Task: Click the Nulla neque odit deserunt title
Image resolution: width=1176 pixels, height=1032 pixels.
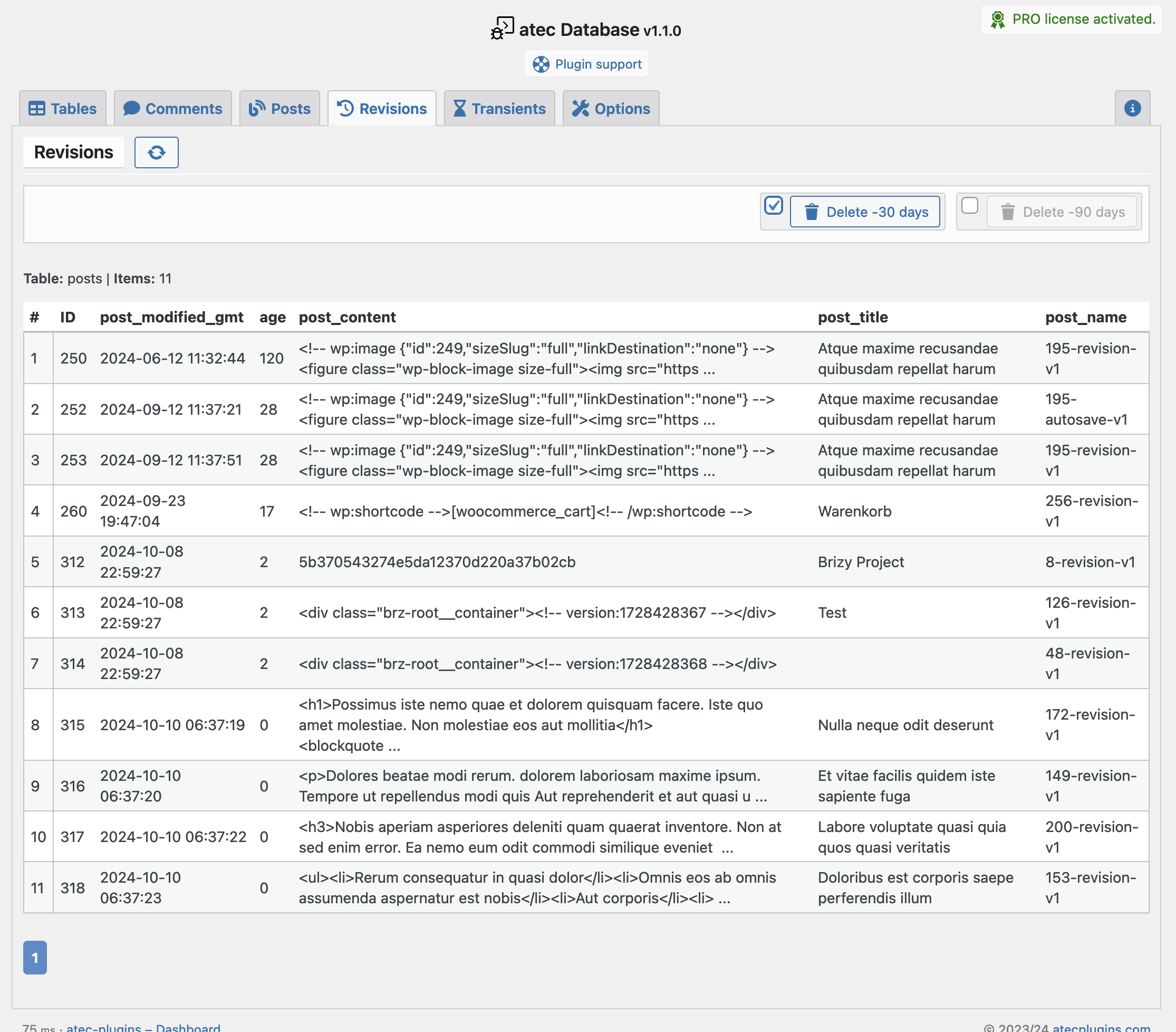Action: (905, 724)
